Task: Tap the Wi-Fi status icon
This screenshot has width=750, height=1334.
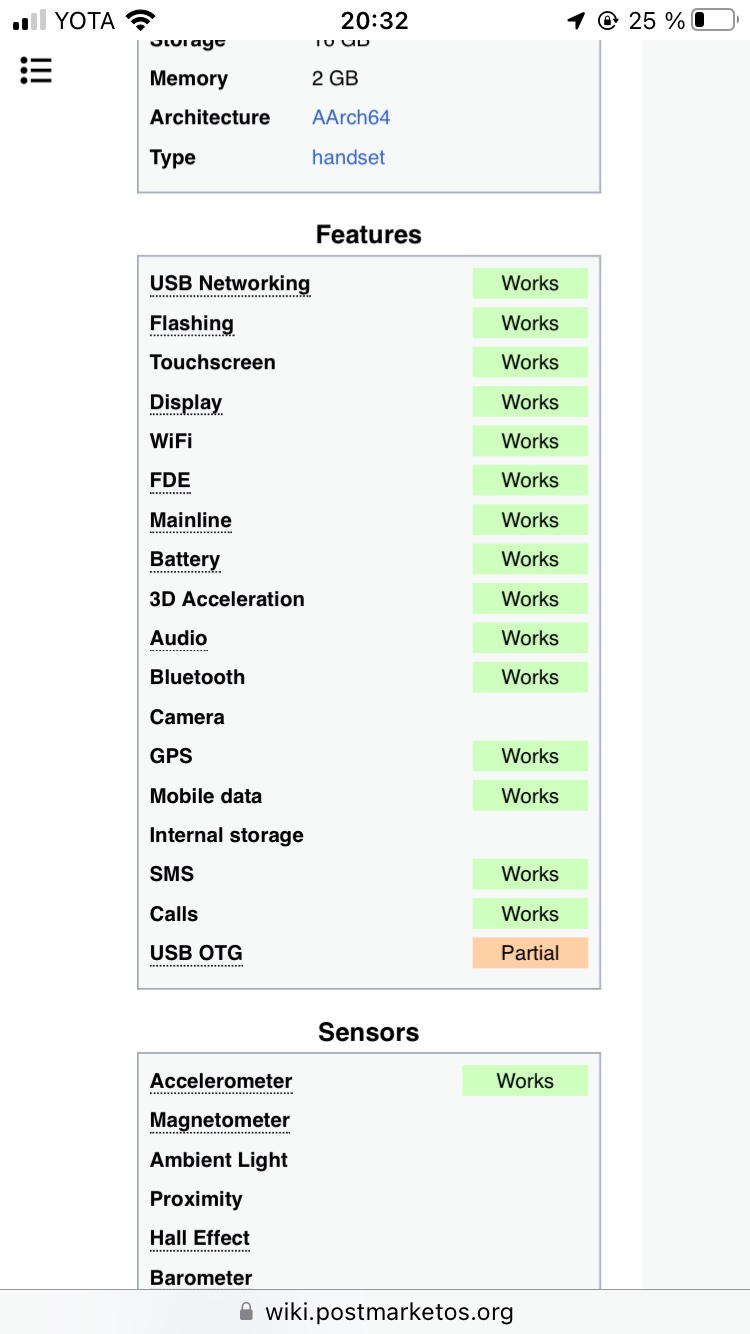Action: pyautogui.click(x=142, y=20)
